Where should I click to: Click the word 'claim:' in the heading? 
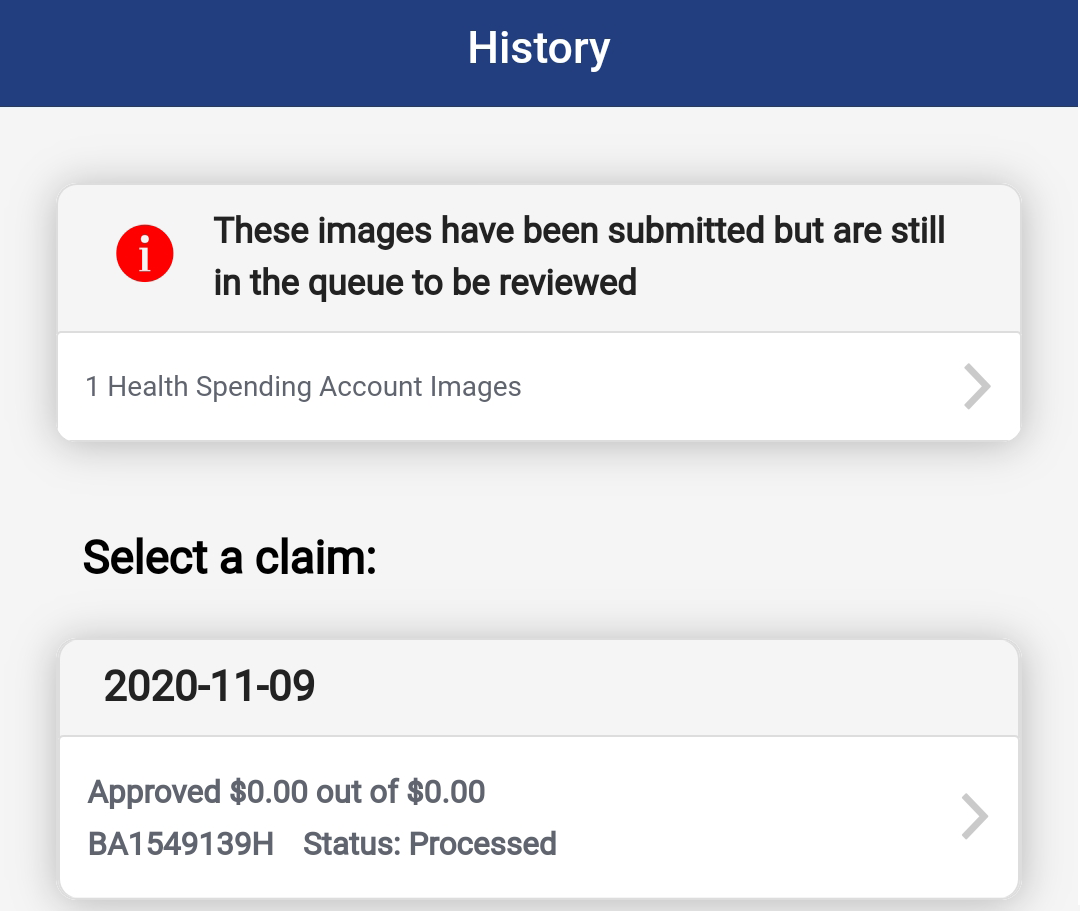coord(315,557)
